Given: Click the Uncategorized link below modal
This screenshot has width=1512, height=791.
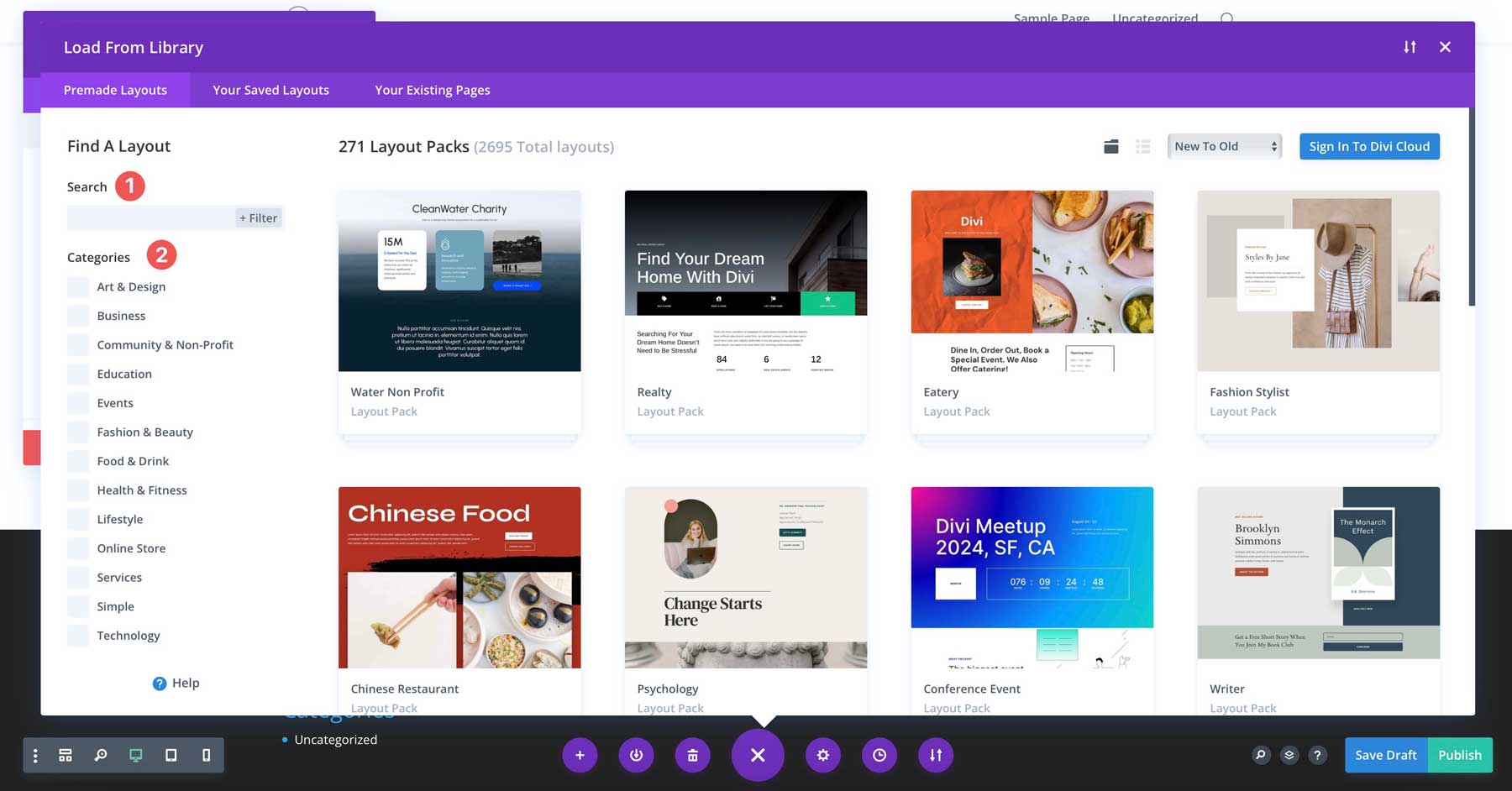Looking at the screenshot, I should (x=335, y=740).
